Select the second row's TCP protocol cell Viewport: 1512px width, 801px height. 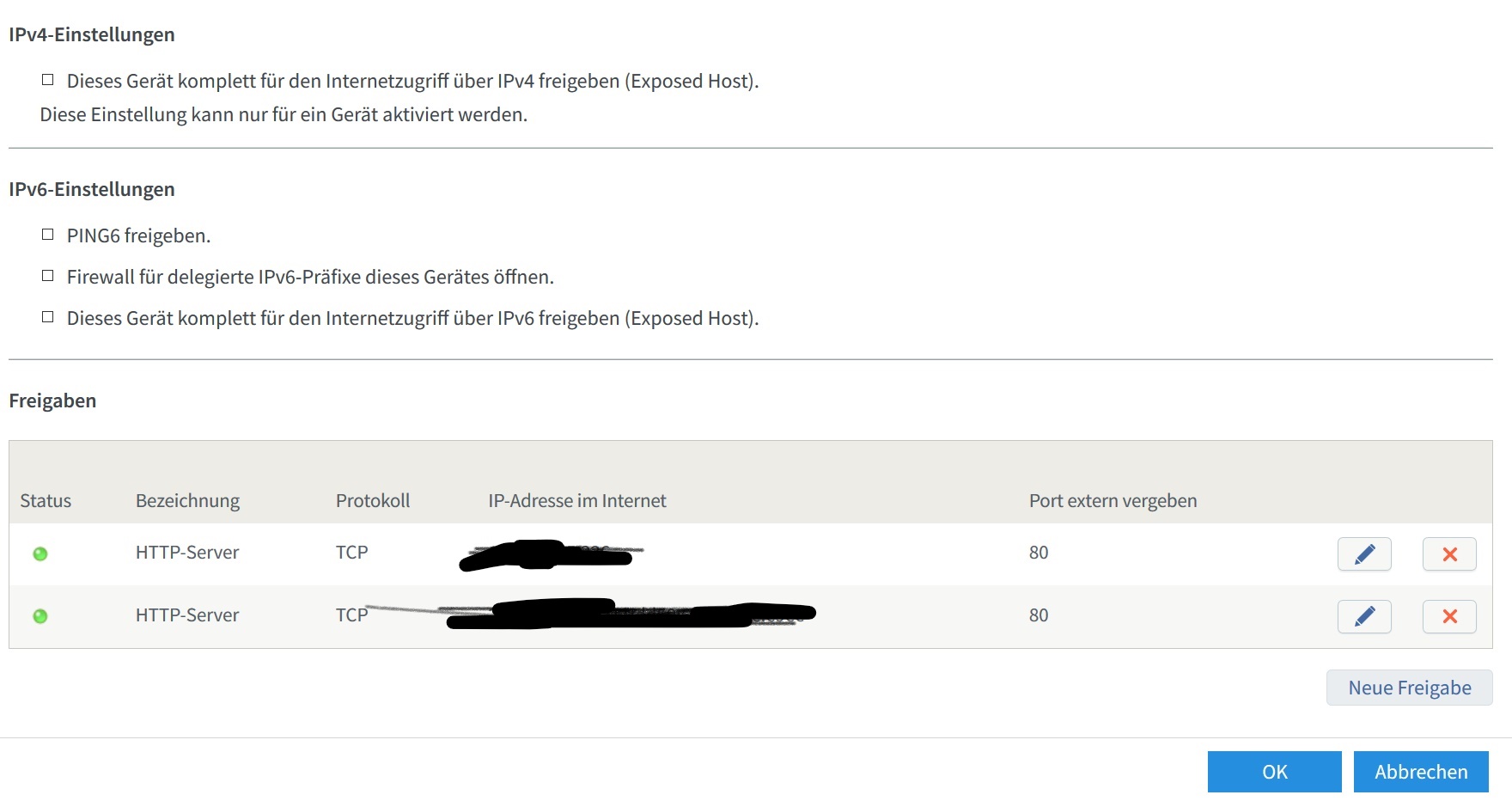(351, 615)
